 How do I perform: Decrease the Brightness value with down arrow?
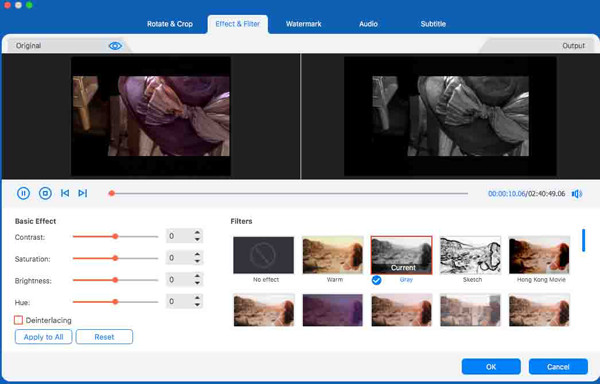click(197, 283)
